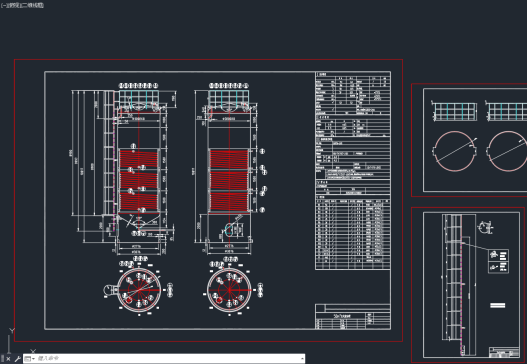Open command line customize wrench menu

tap(17, 359)
